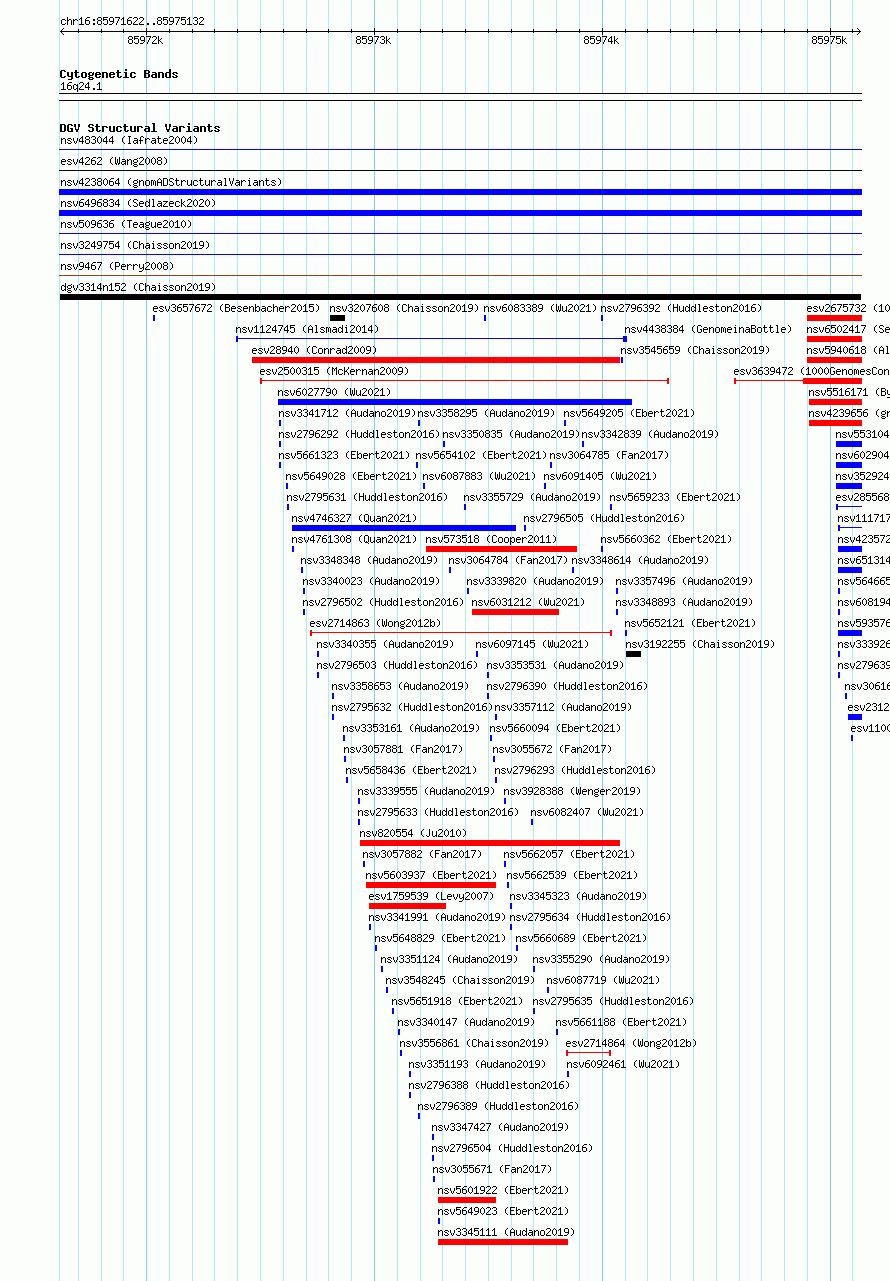Viewport: 890px width, 1281px height.
Task: Click label nsv6082407 (Wu2021)
Action: click(588, 812)
